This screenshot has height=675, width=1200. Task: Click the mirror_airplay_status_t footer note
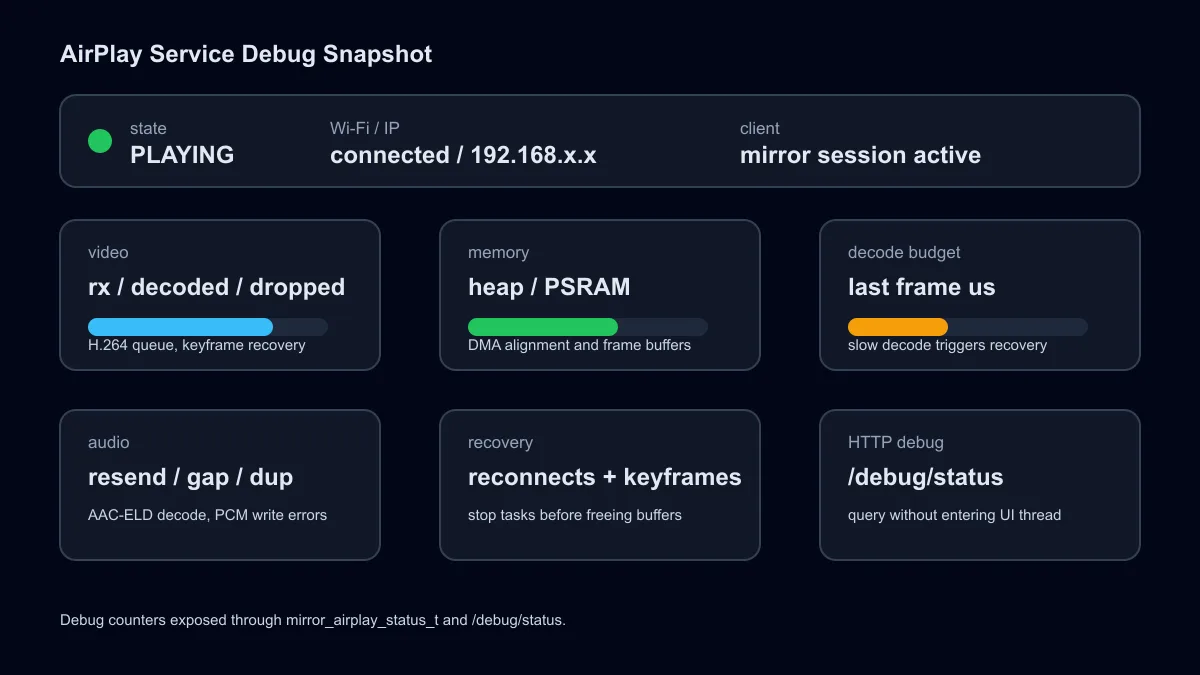click(x=313, y=620)
